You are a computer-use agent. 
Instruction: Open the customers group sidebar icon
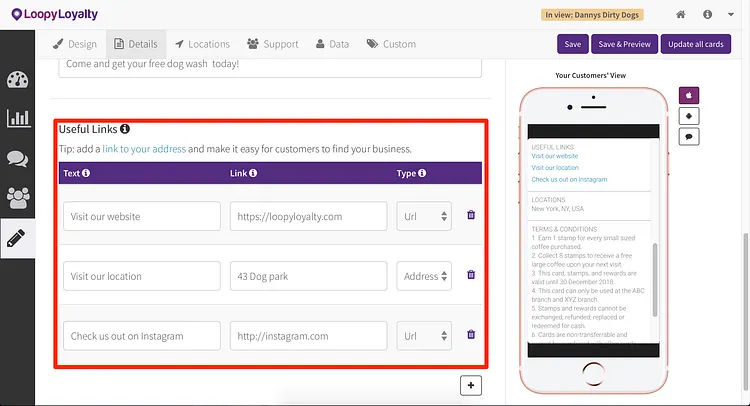pos(18,198)
